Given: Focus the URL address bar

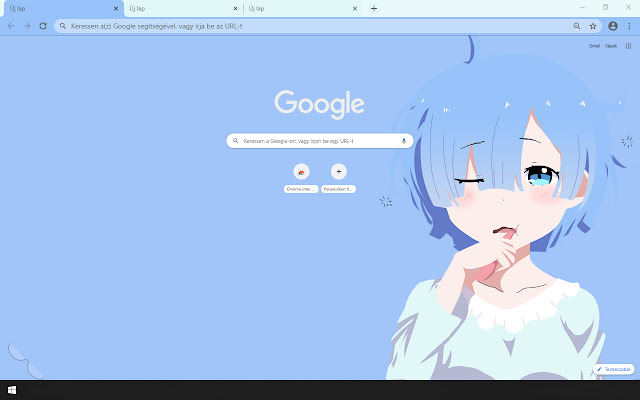Looking at the screenshot, I should (328, 26).
